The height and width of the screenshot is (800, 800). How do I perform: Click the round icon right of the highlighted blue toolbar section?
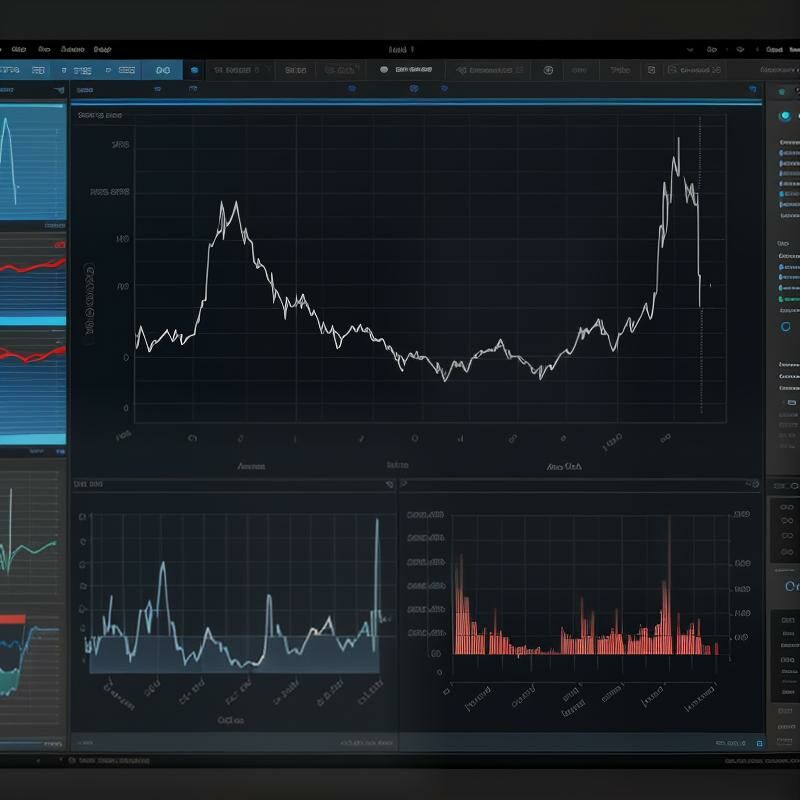[194, 71]
